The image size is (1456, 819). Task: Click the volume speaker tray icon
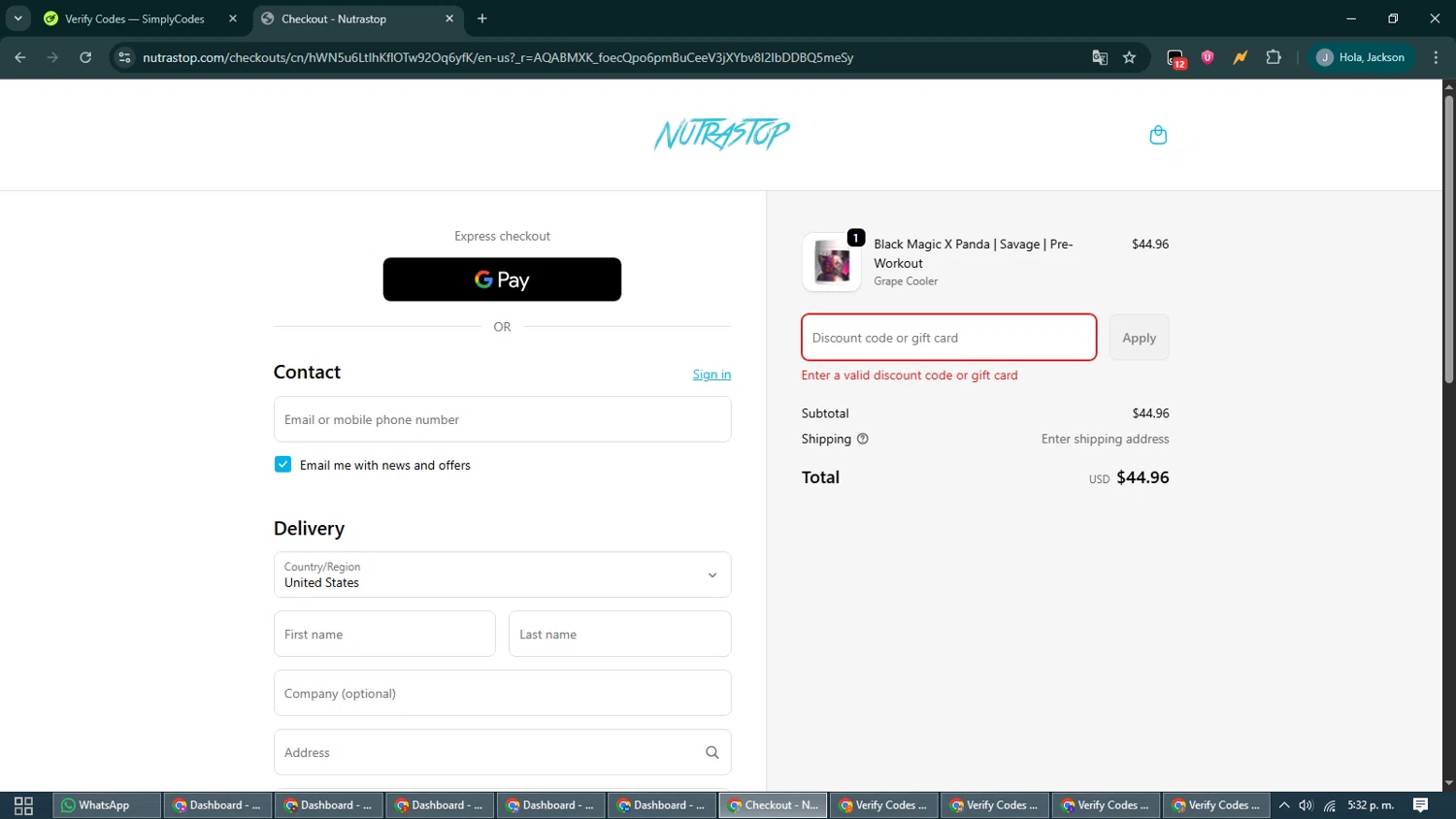(x=1307, y=805)
